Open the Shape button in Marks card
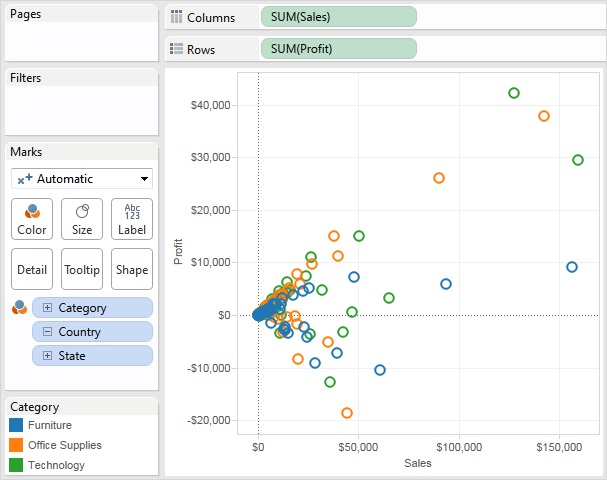 (x=132, y=270)
